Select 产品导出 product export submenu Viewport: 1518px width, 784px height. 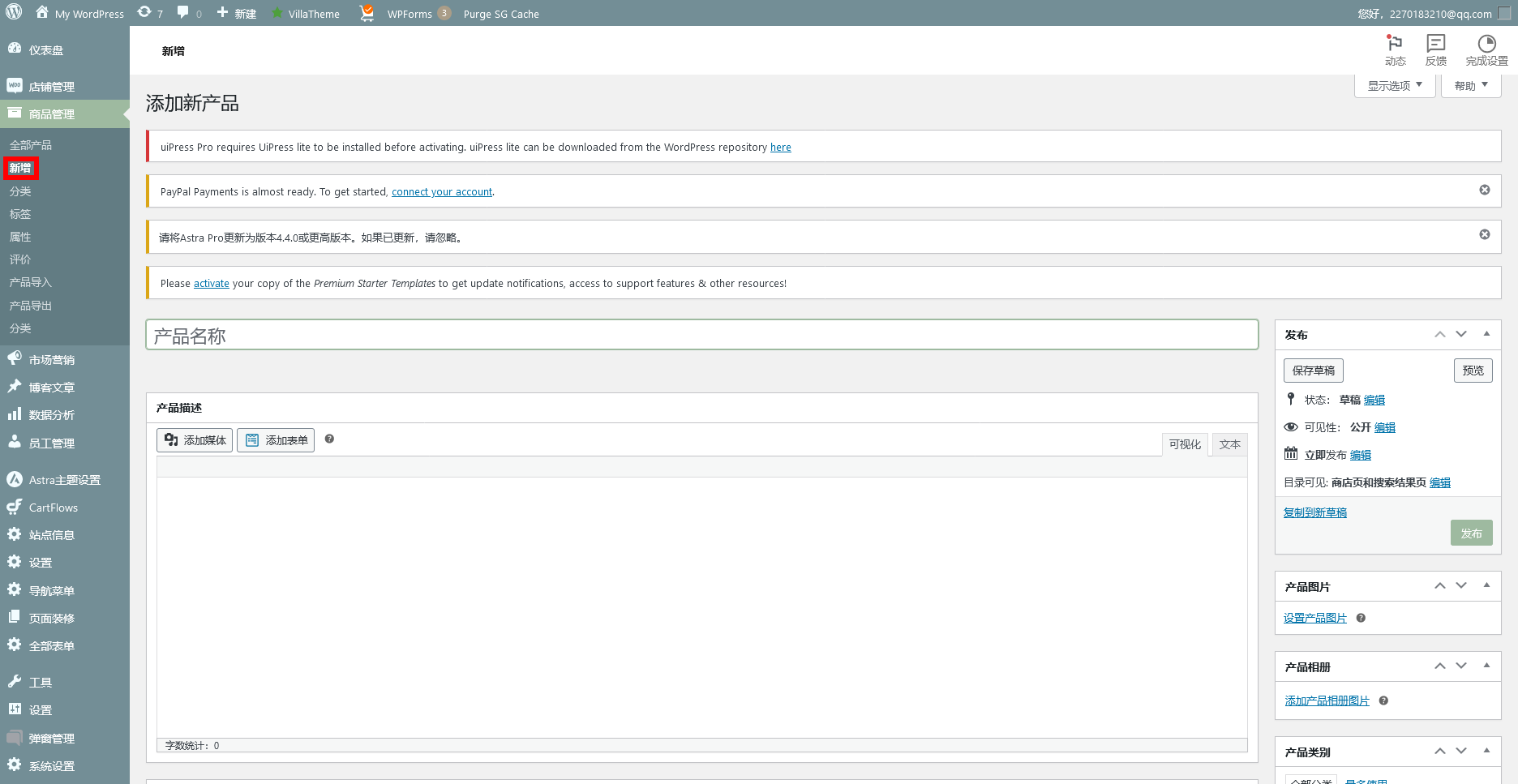pos(31,306)
